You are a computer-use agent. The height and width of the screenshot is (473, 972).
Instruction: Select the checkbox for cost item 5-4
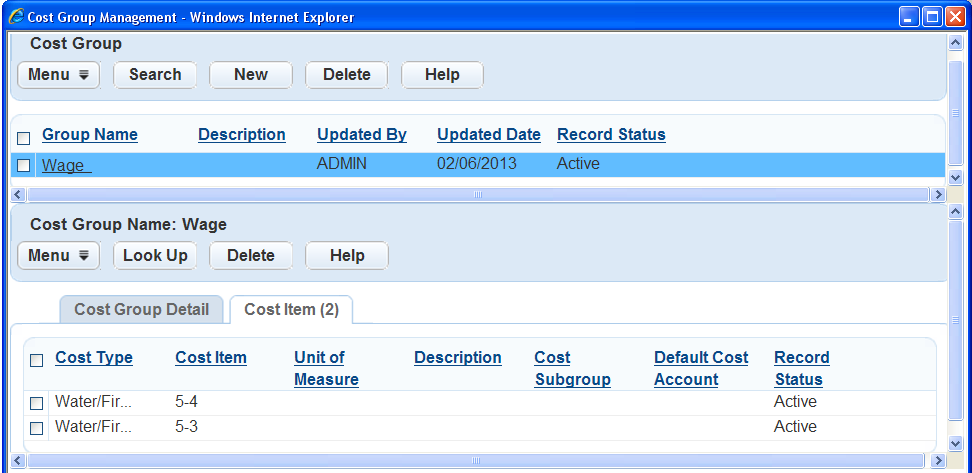click(x=36, y=403)
